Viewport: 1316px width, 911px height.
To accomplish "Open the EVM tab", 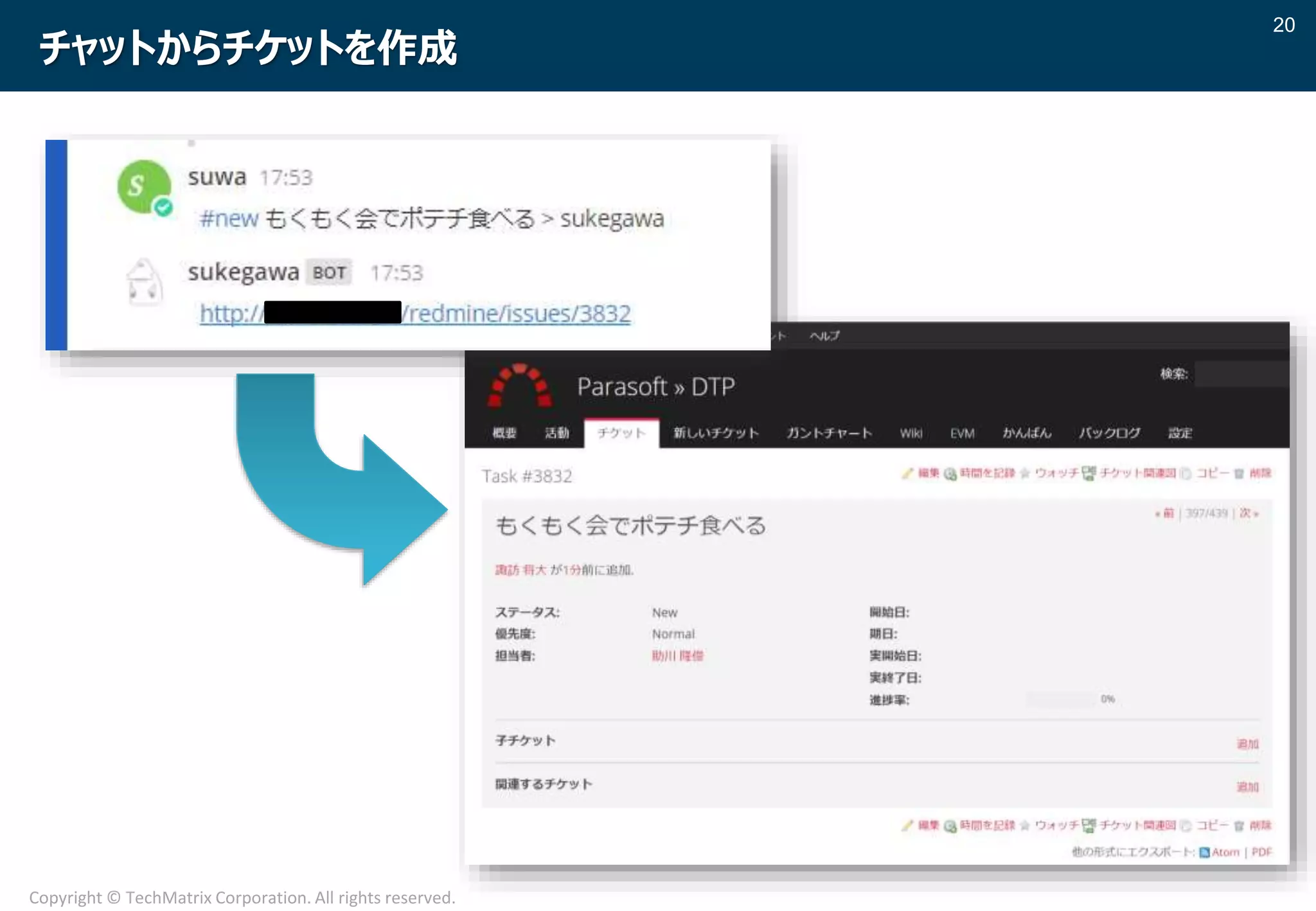I will pyautogui.click(x=962, y=434).
